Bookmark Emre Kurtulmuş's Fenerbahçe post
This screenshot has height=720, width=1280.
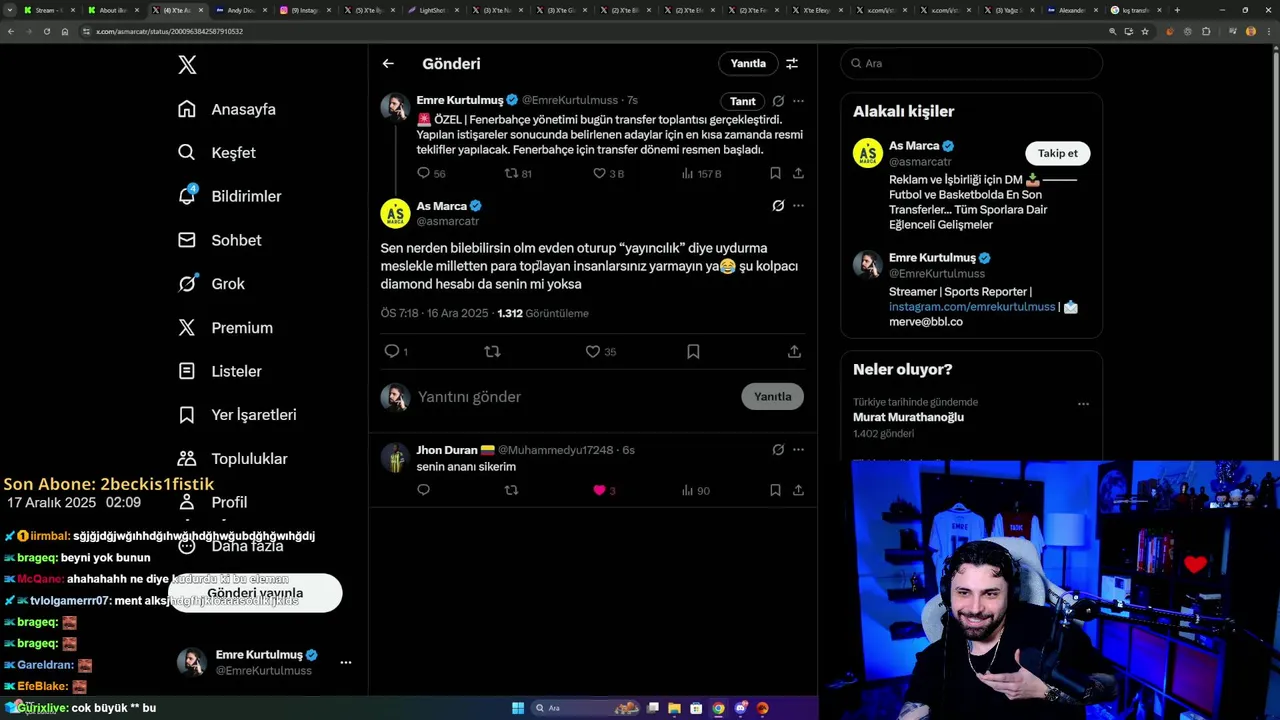(775, 173)
